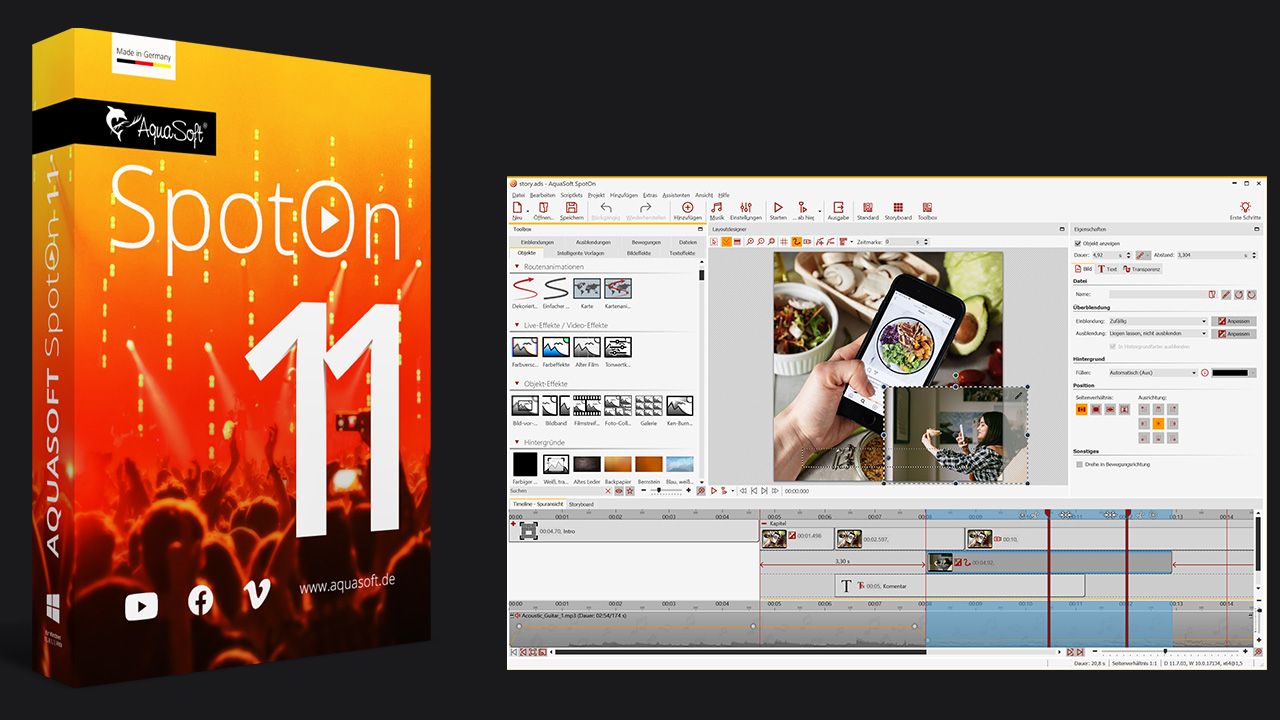Click the Speichern save icon
Image resolution: width=1280 pixels, height=720 pixels.
(571, 210)
